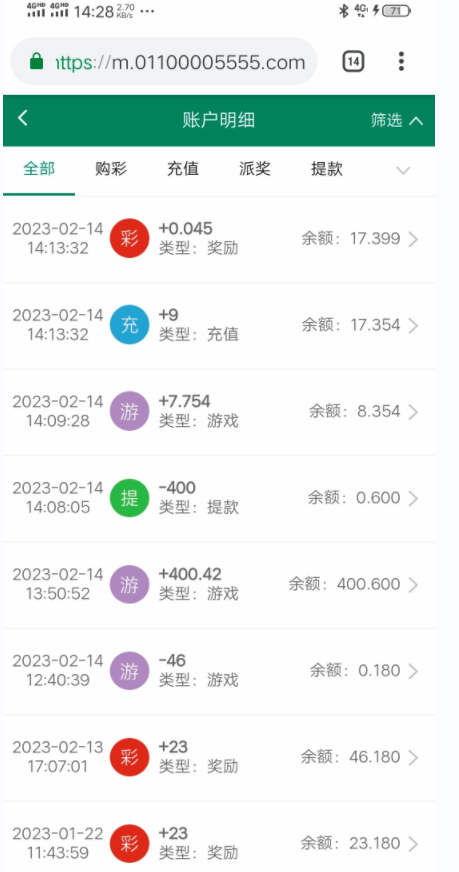Tap the green 提 withdrawal icon
The width and height of the screenshot is (459, 872).
click(129, 498)
